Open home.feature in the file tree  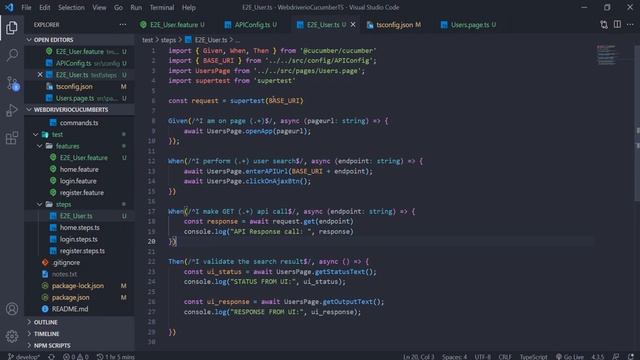(x=79, y=169)
